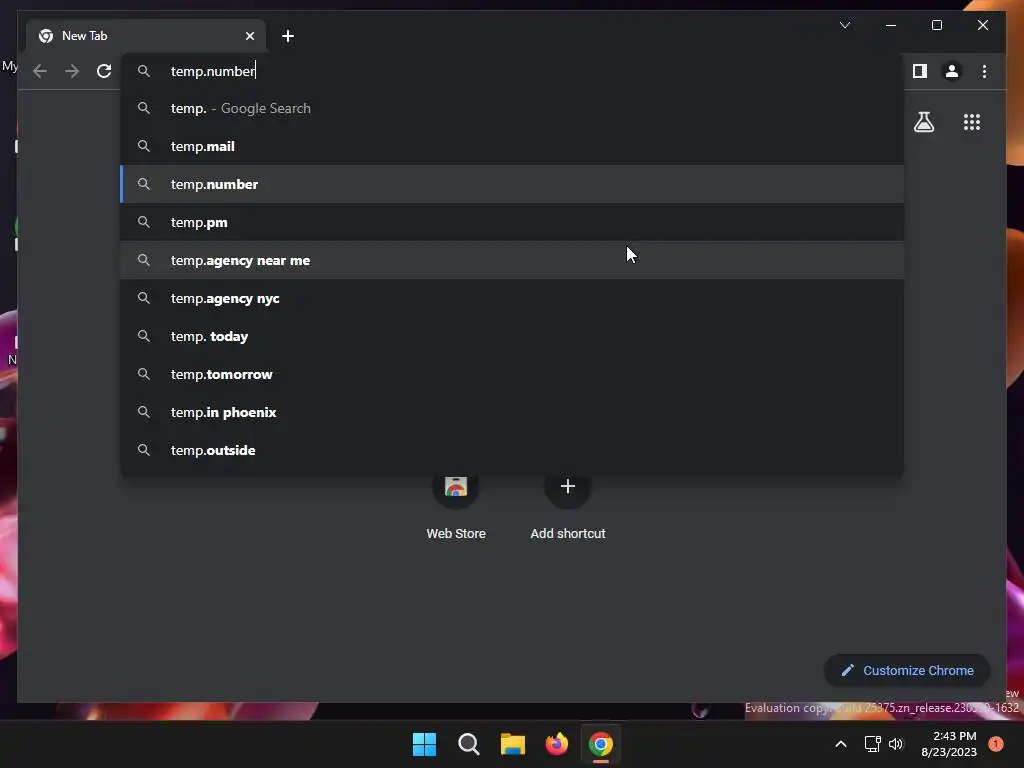Screen dimensions: 1024x768
Task: Go forward using the right arrow button
Action: click(72, 71)
